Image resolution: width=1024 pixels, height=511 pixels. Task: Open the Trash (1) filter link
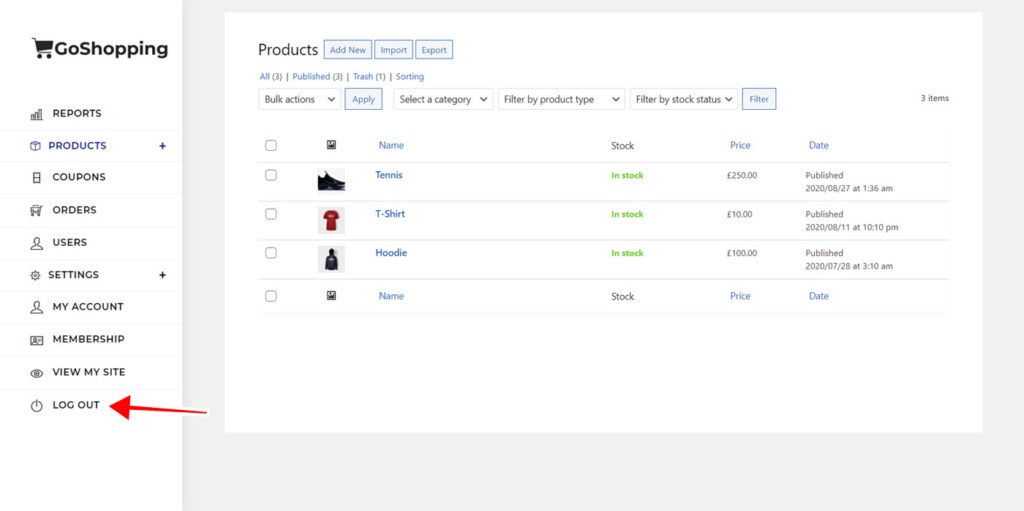370,76
